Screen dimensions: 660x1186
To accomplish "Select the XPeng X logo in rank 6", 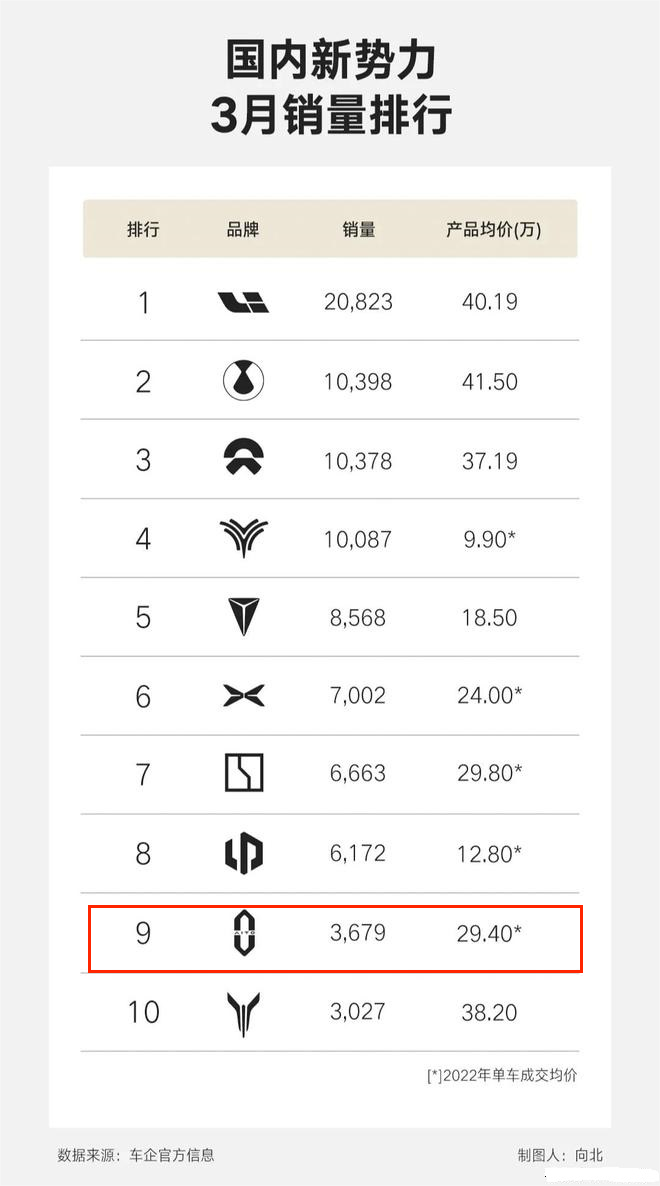I will pyautogui.click(x=243, y=695).
